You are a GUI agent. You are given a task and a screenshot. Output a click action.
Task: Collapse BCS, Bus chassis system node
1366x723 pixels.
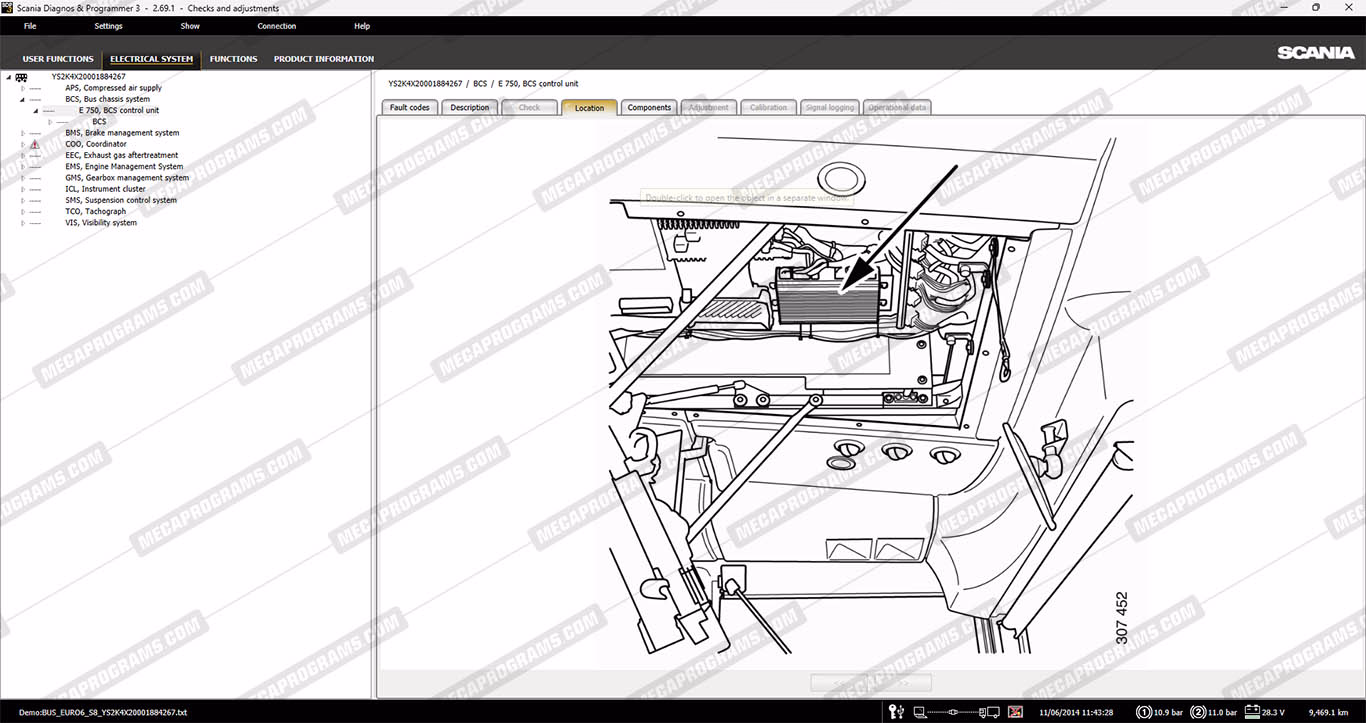click(x=22, y=100)
